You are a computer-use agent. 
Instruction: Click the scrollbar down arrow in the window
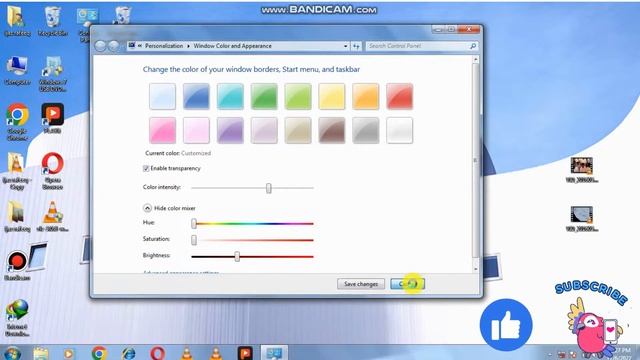pos(476,269)
